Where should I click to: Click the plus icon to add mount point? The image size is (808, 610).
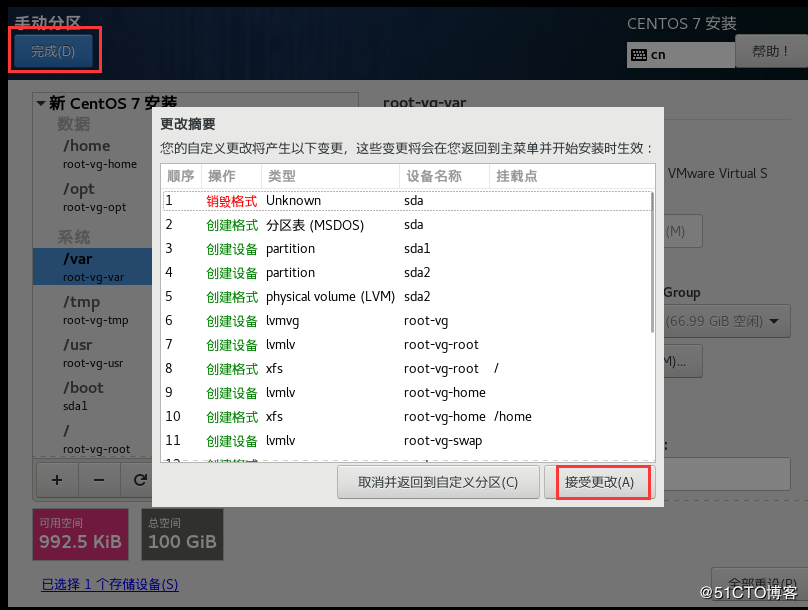57,480
